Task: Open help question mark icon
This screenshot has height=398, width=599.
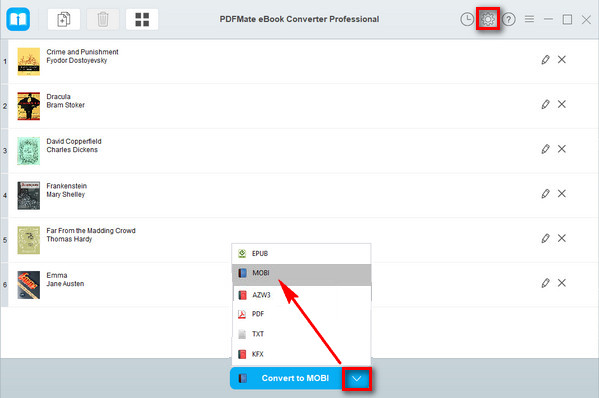Action: [508, 19]
